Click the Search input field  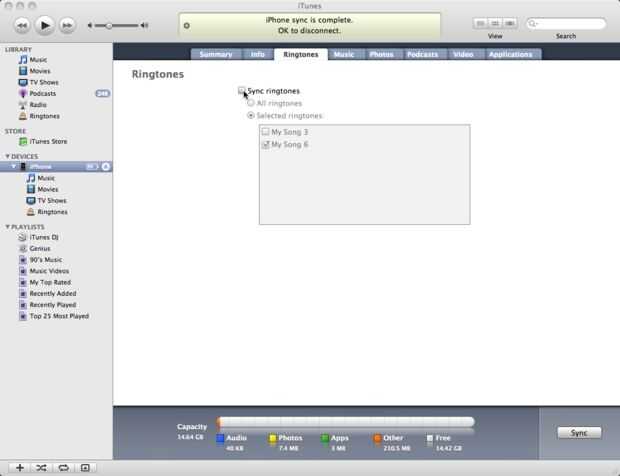566,24
